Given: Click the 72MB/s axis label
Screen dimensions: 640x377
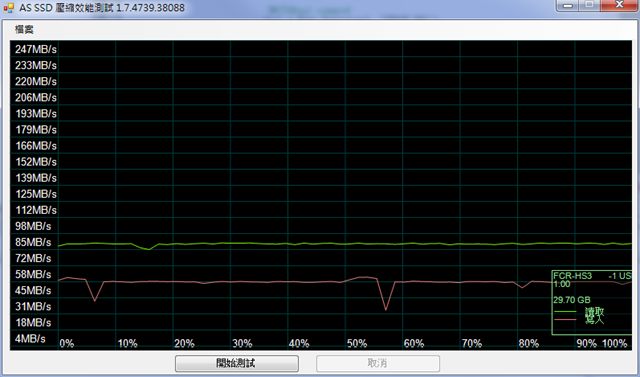Looking at the screenshot, I should [33, 258].
